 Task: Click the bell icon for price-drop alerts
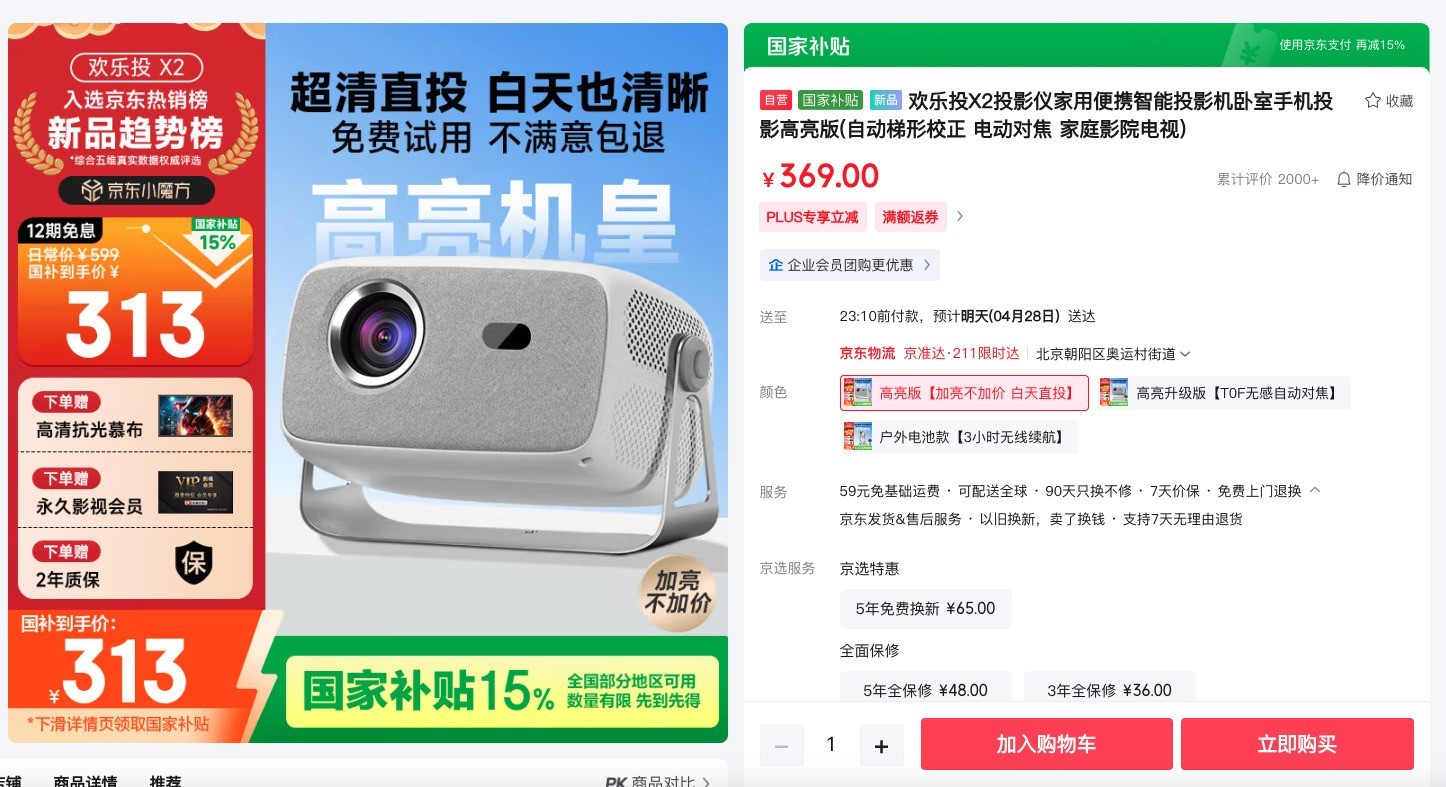click(1344, 179)
